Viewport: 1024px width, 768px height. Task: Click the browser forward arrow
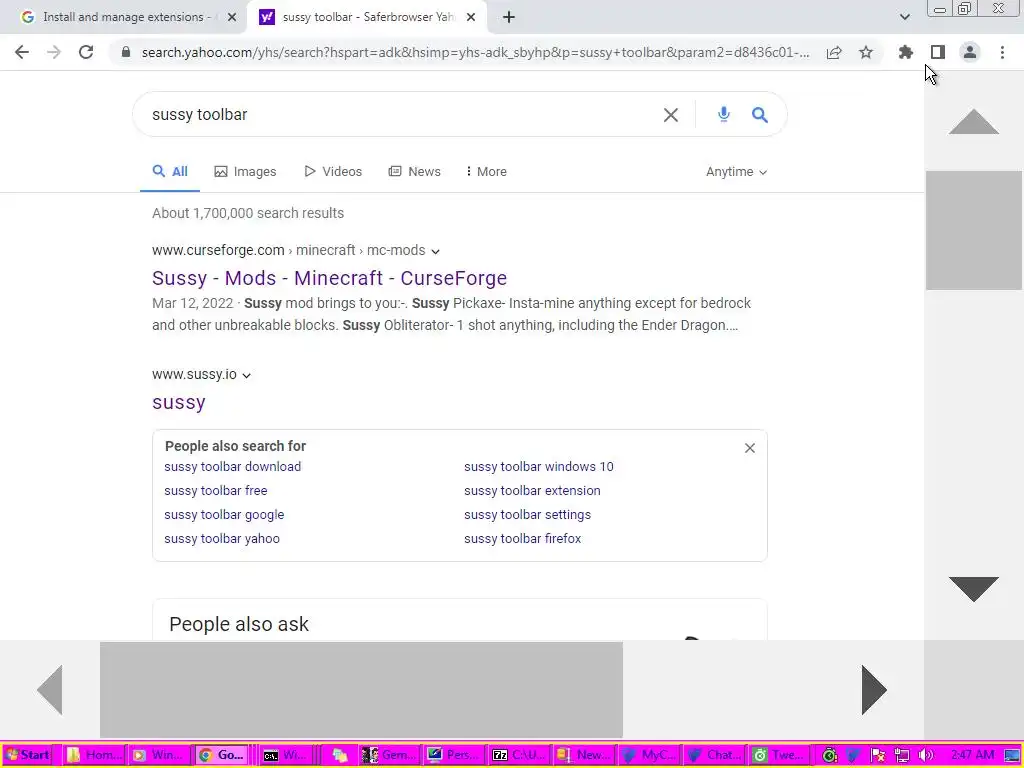54,52
